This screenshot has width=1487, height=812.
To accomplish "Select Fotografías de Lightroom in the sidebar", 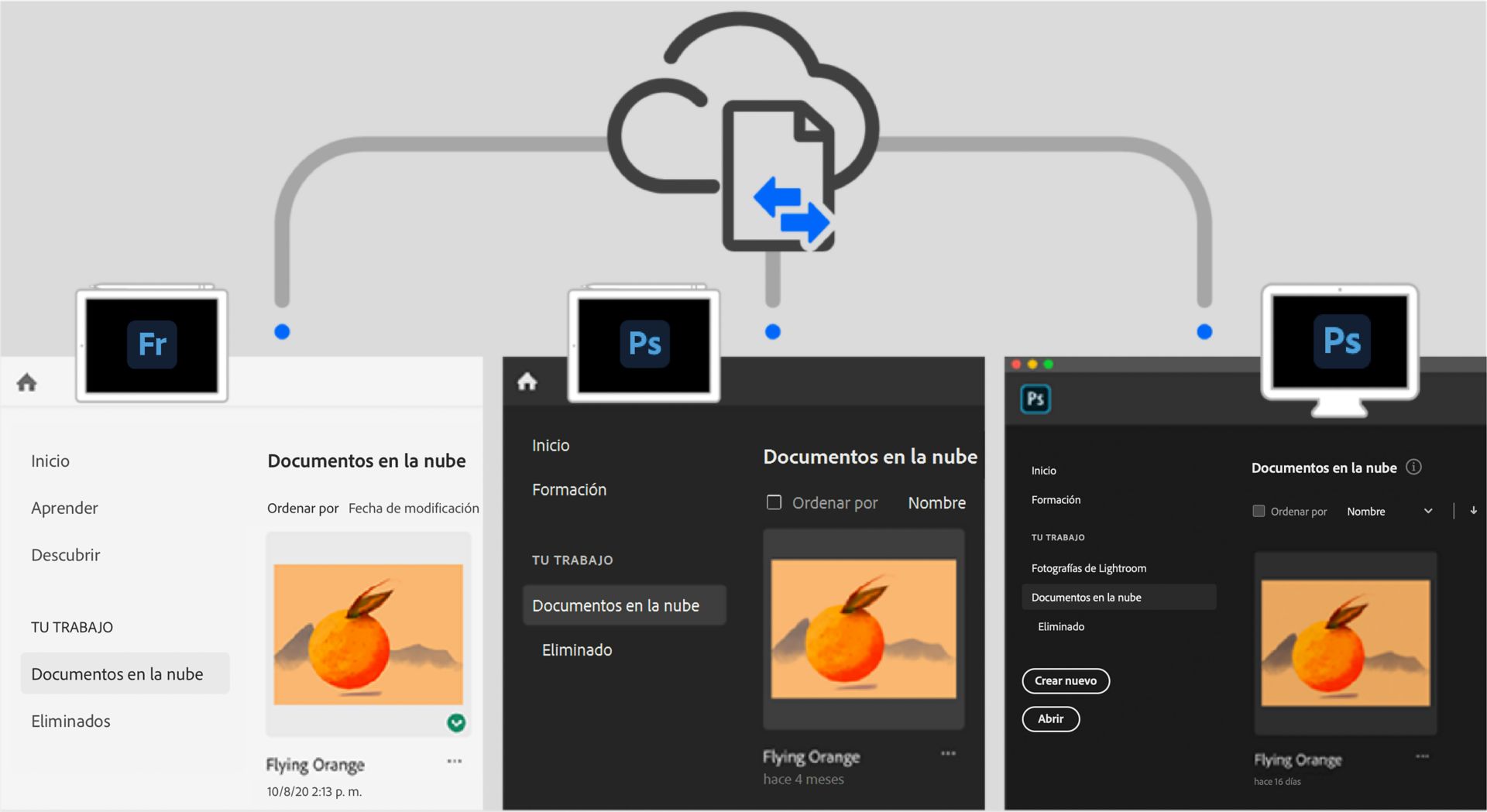I will pos(1088,567).
